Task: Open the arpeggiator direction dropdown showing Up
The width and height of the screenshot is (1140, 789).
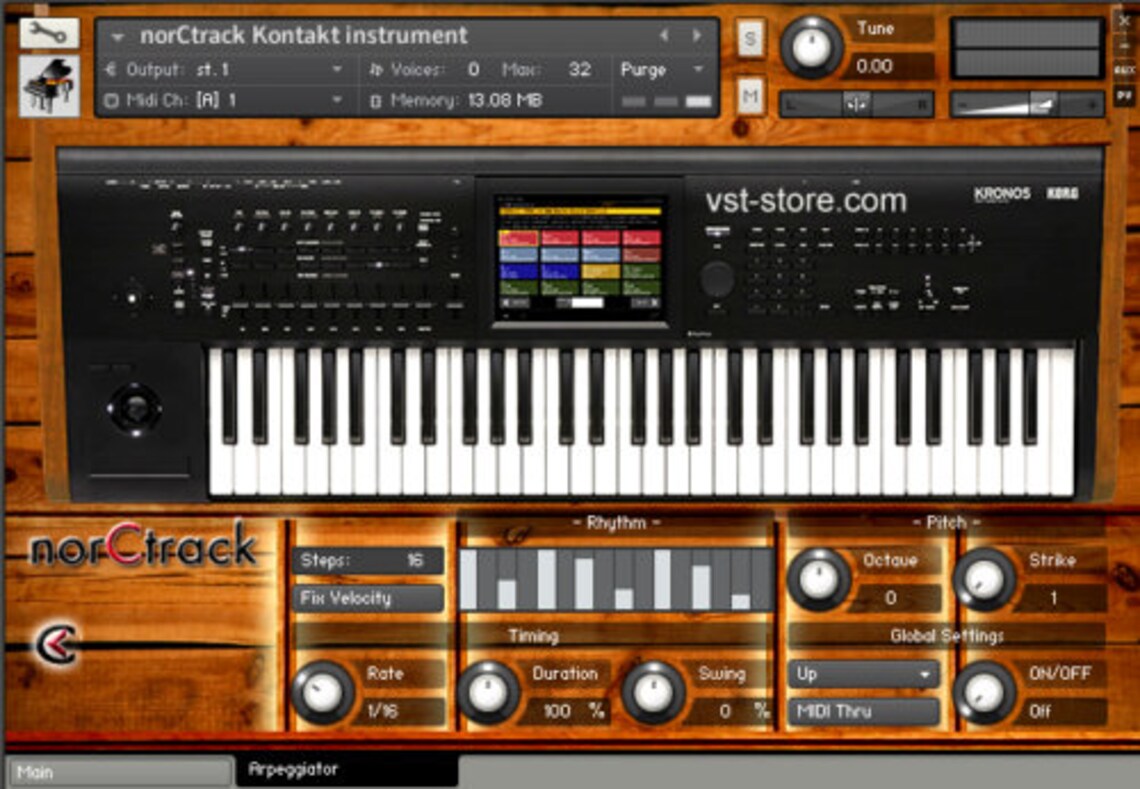Action: click(862, 674)
